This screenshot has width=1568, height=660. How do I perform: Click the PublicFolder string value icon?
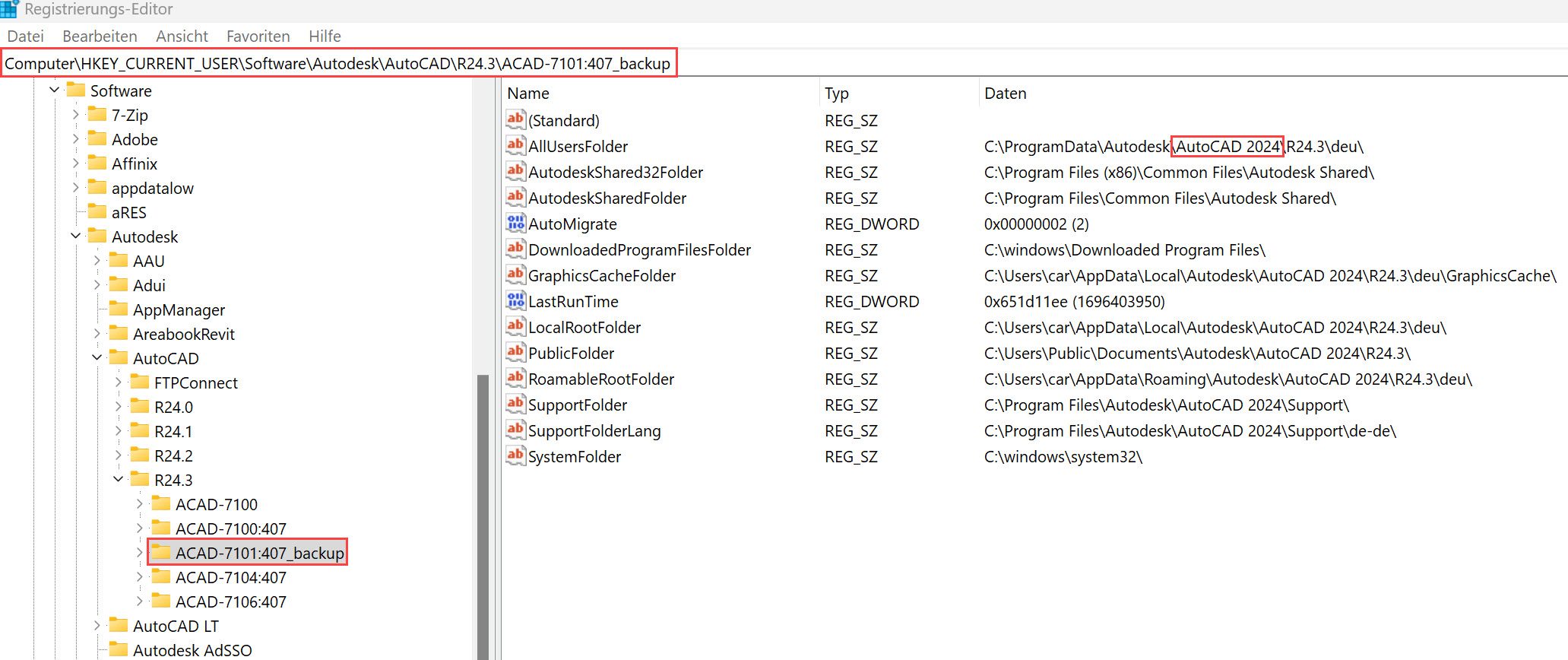[515, 352]
